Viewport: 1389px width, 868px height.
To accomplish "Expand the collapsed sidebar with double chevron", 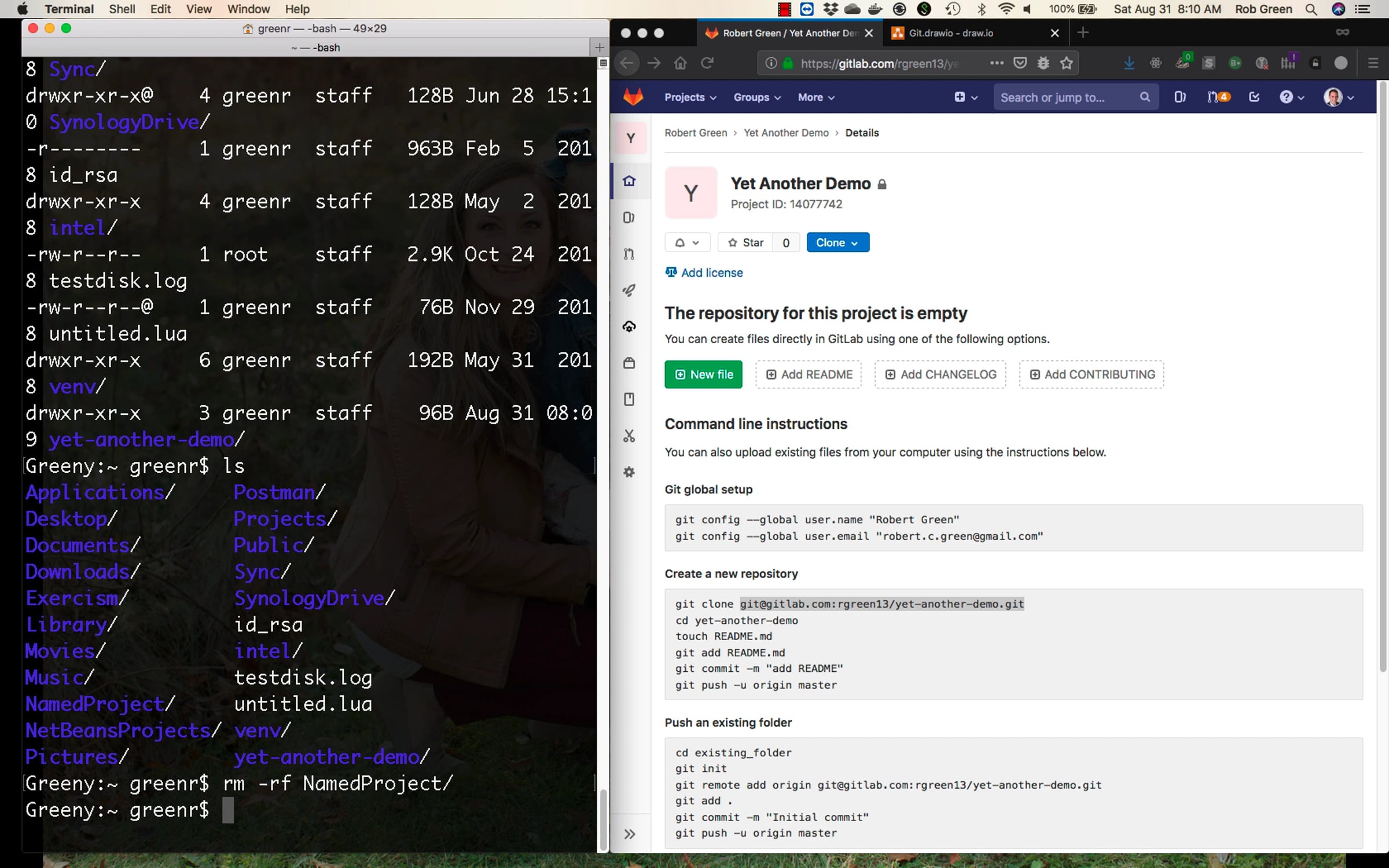I will pos(630,834).
